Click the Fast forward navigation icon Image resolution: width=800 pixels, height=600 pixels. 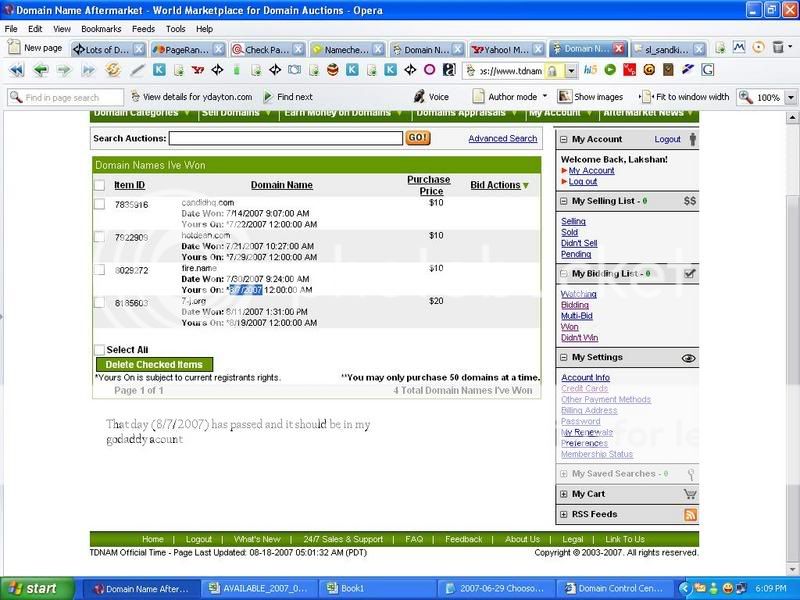(88, 70)
